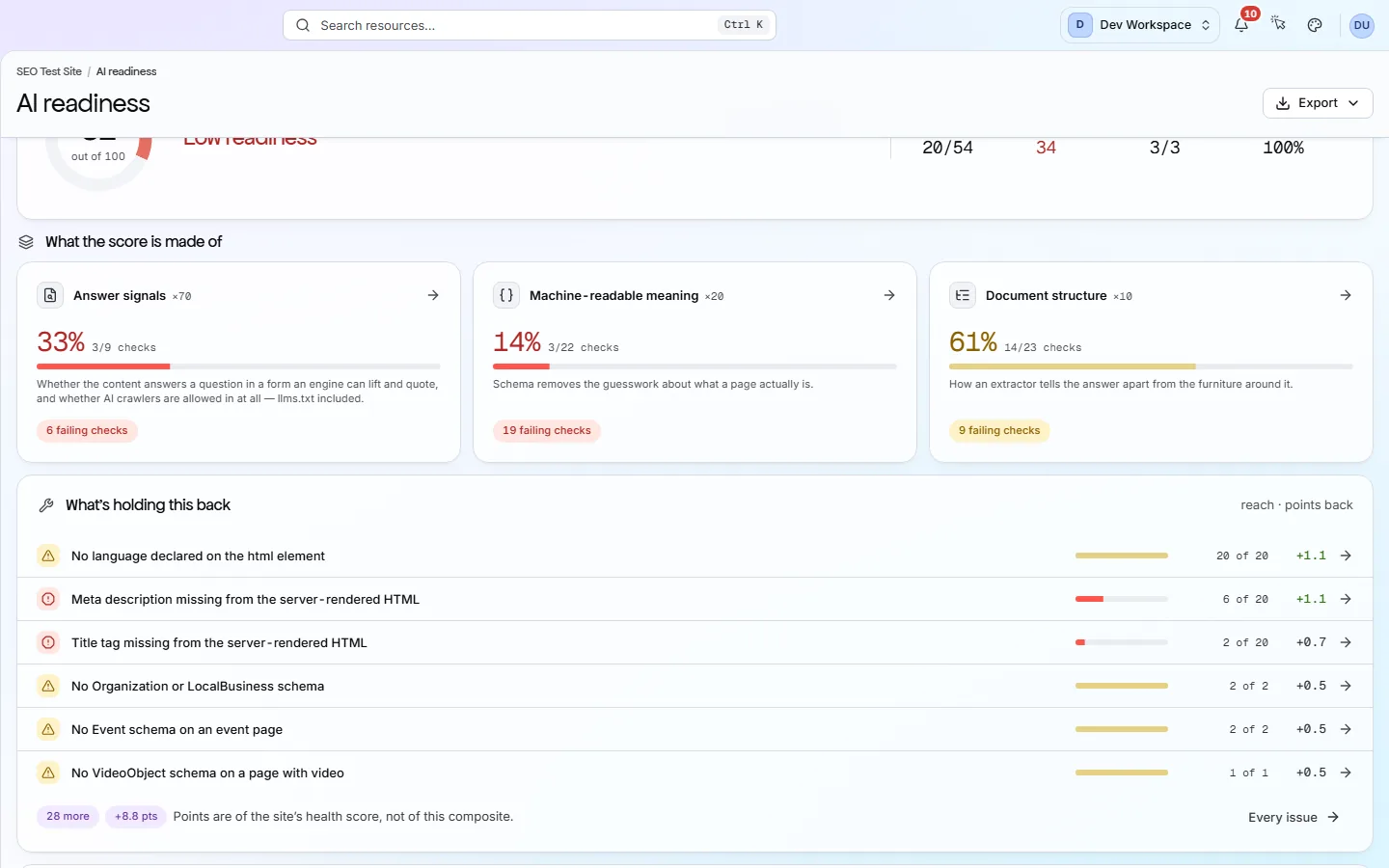Click the Document structure 61% progress bar

pyautogui.click(x=1151, y=366)
